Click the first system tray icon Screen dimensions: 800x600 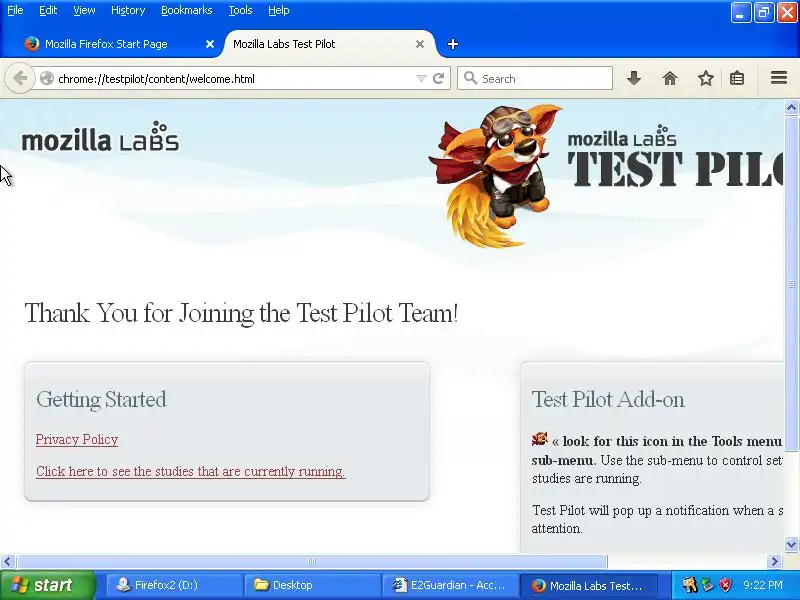coord(689,585)
